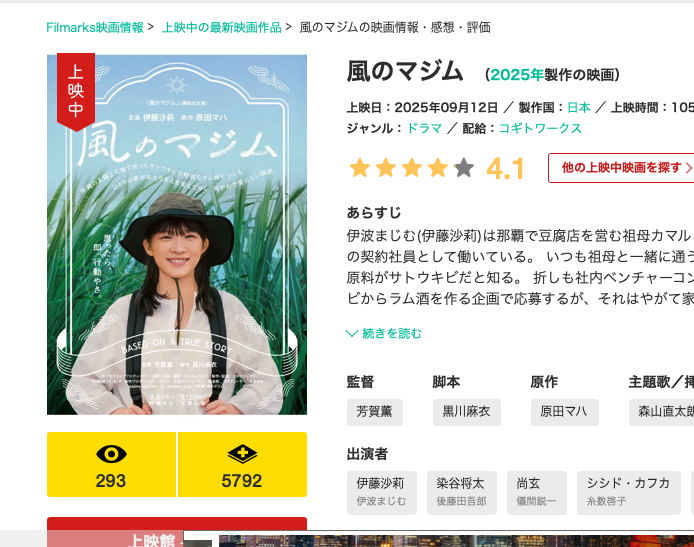694x547 pixels.
Task: Click the red 上映中 ribbon badge
Action: [x=76, y=92]
